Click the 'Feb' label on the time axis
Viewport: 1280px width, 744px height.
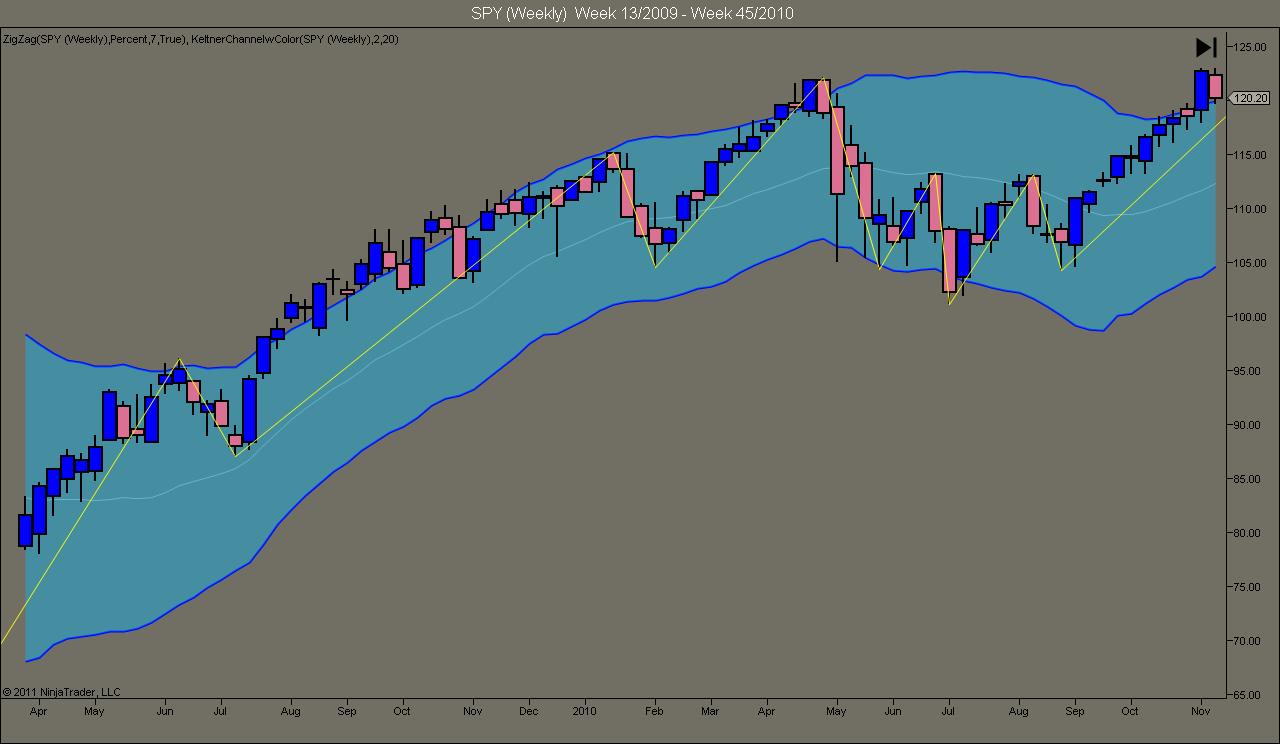[x=655, y=712]
